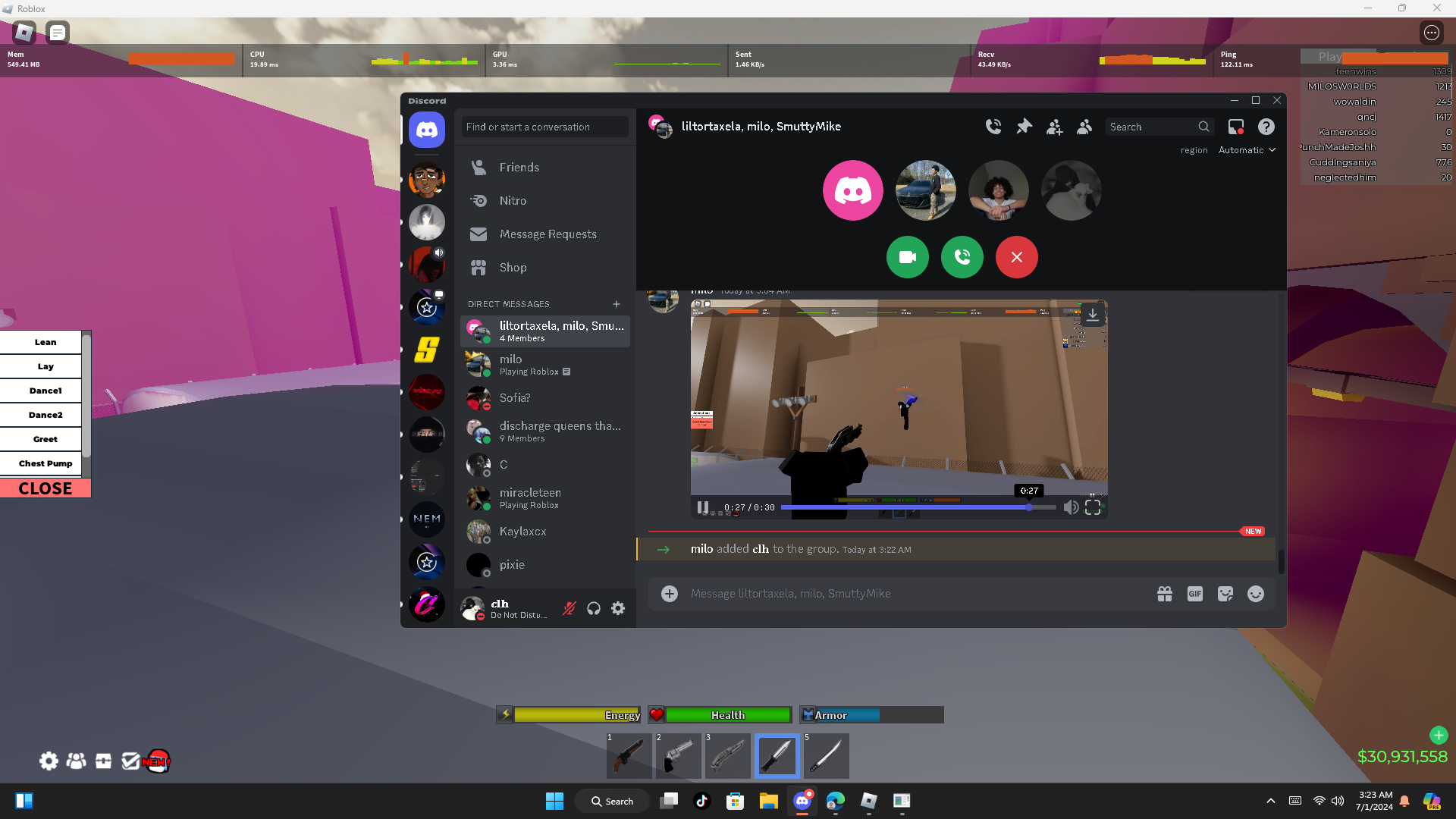Select hotbar slot 5 blade
This screenshot has width=1456, height=819.
coord(827,756)
